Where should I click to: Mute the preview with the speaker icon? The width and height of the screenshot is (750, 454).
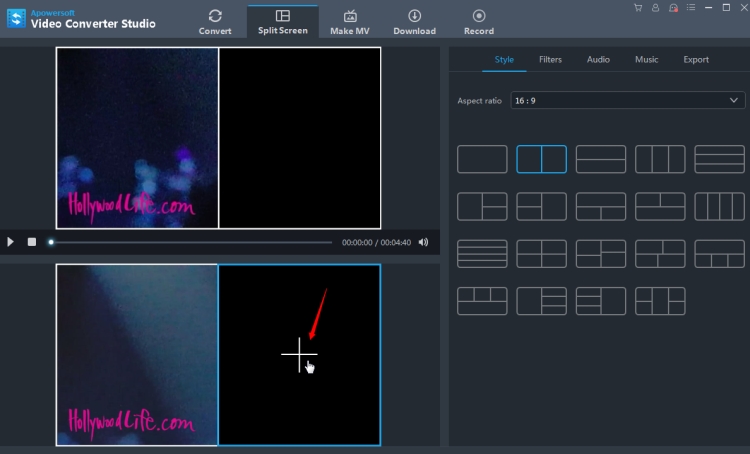tap(423, 242)
